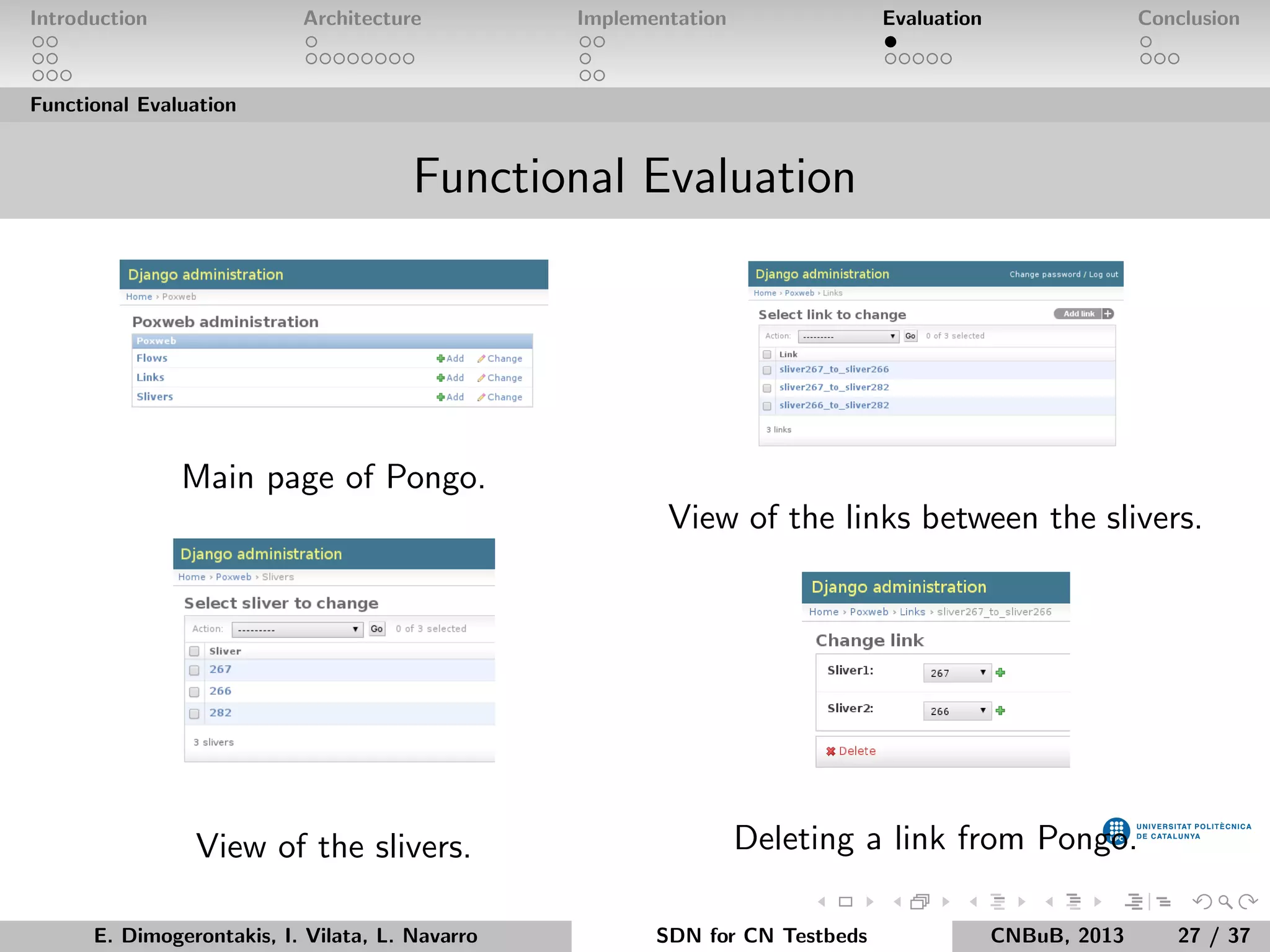Click Go button in slivers view
This screenshot has width=1270, height=952.
click(377, 629)
